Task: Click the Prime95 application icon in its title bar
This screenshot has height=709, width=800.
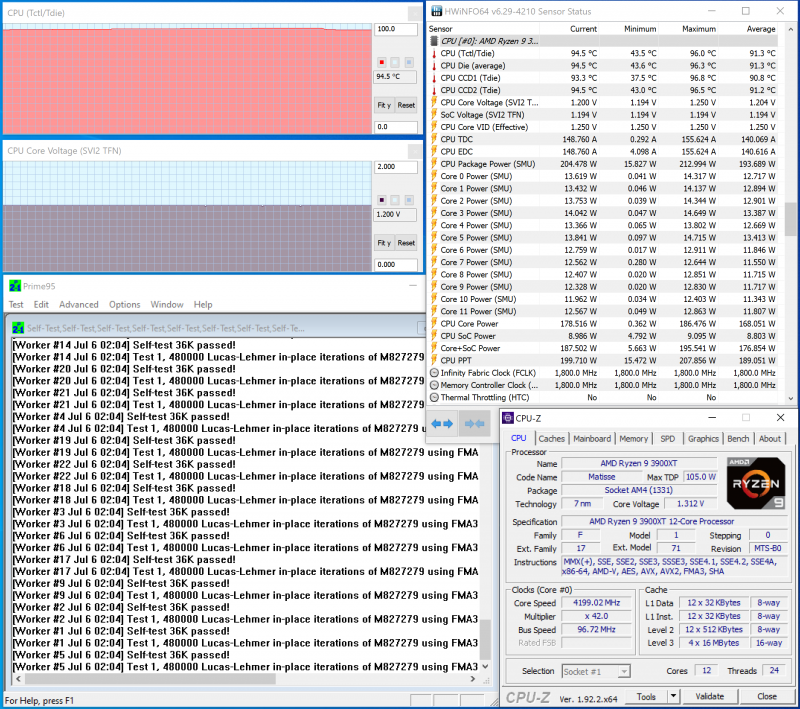Action: coord(15,286)
